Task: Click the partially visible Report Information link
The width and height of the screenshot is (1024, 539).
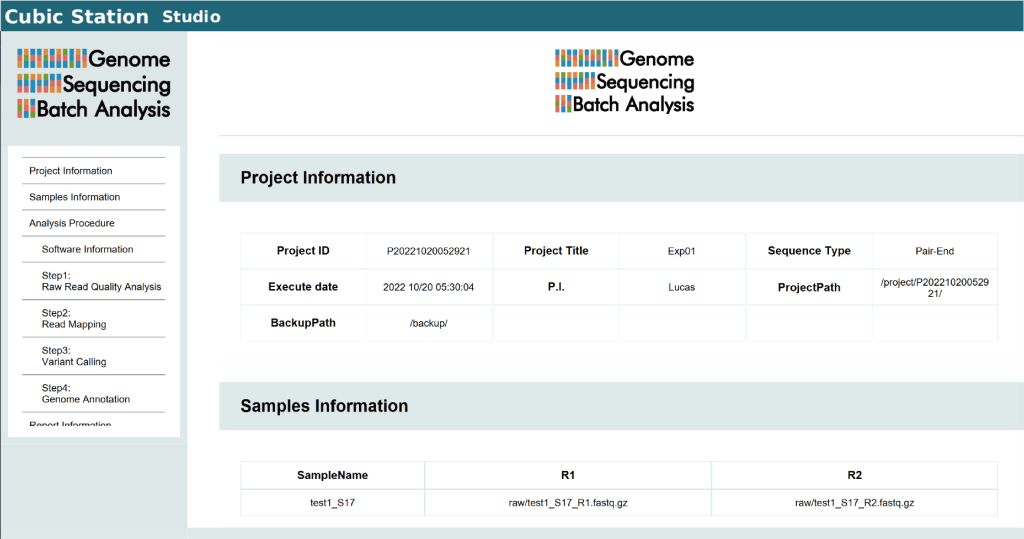Action: pyautogui.click(x=70, y=425)
